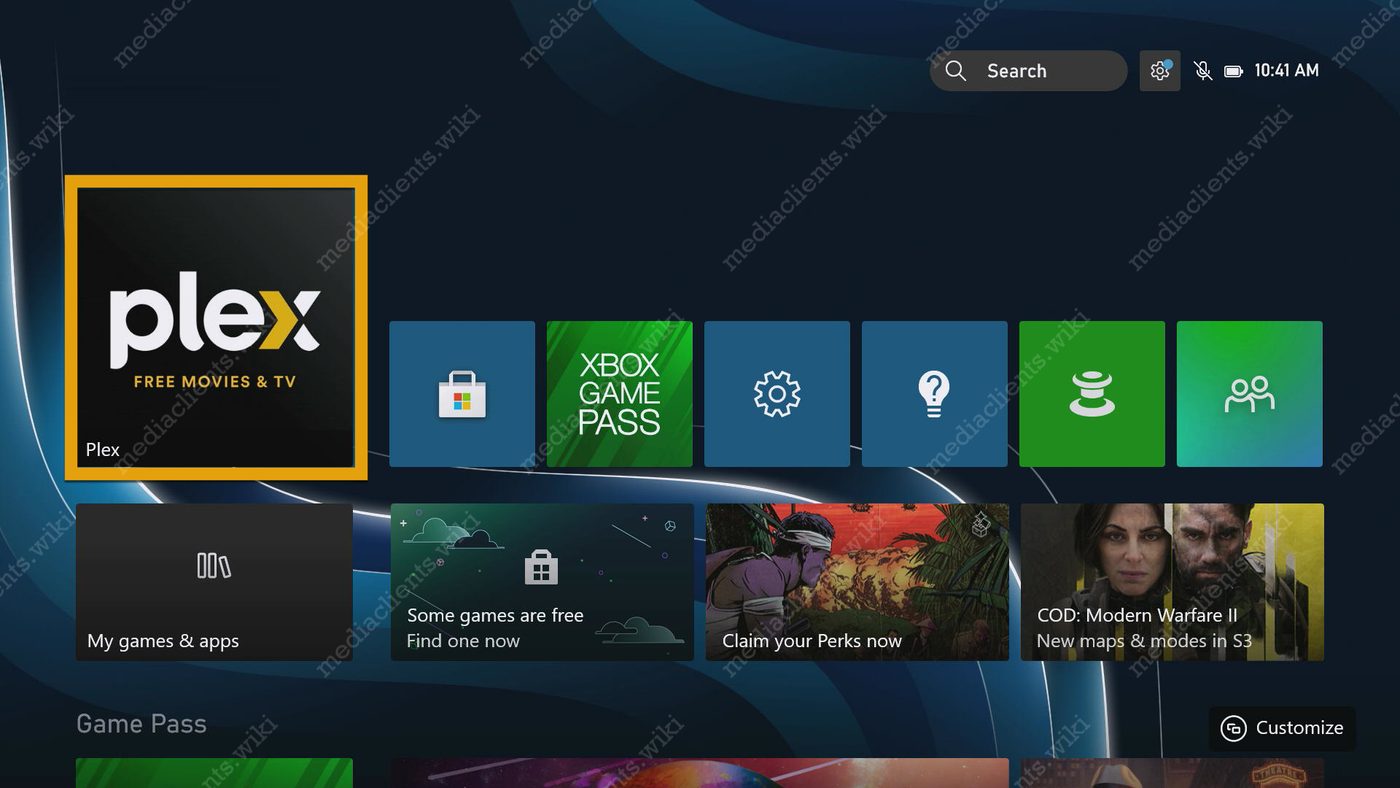
Task: Click the Customize button
Action: pyautogui.click(x=1282, y=728)
